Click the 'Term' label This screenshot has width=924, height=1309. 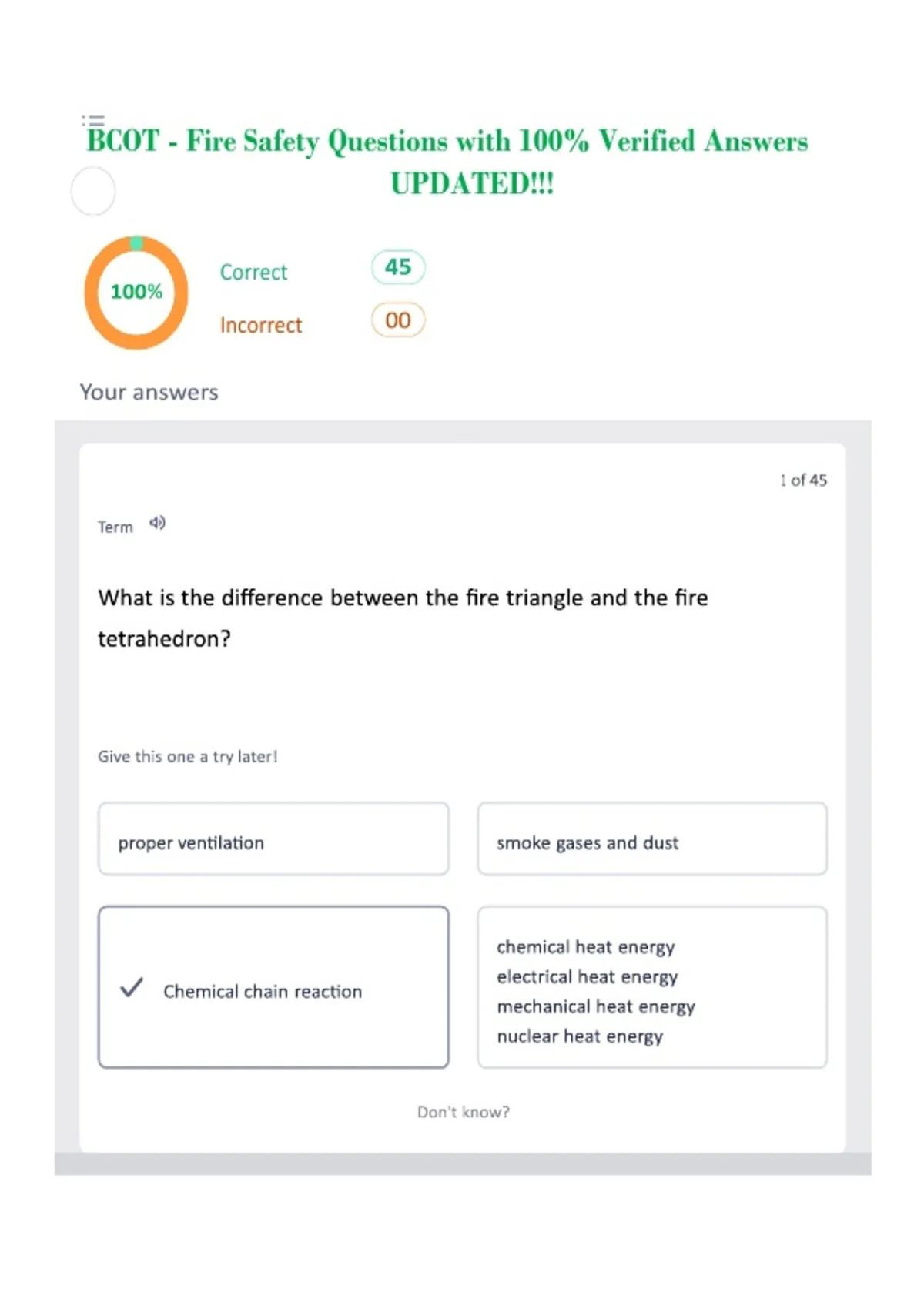[x=115, y=527]
